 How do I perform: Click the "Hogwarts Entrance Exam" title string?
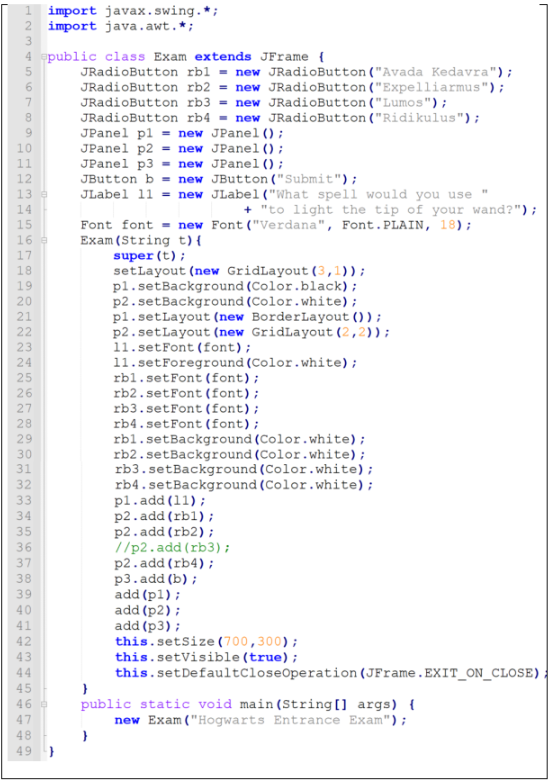(x=291, y=720)
